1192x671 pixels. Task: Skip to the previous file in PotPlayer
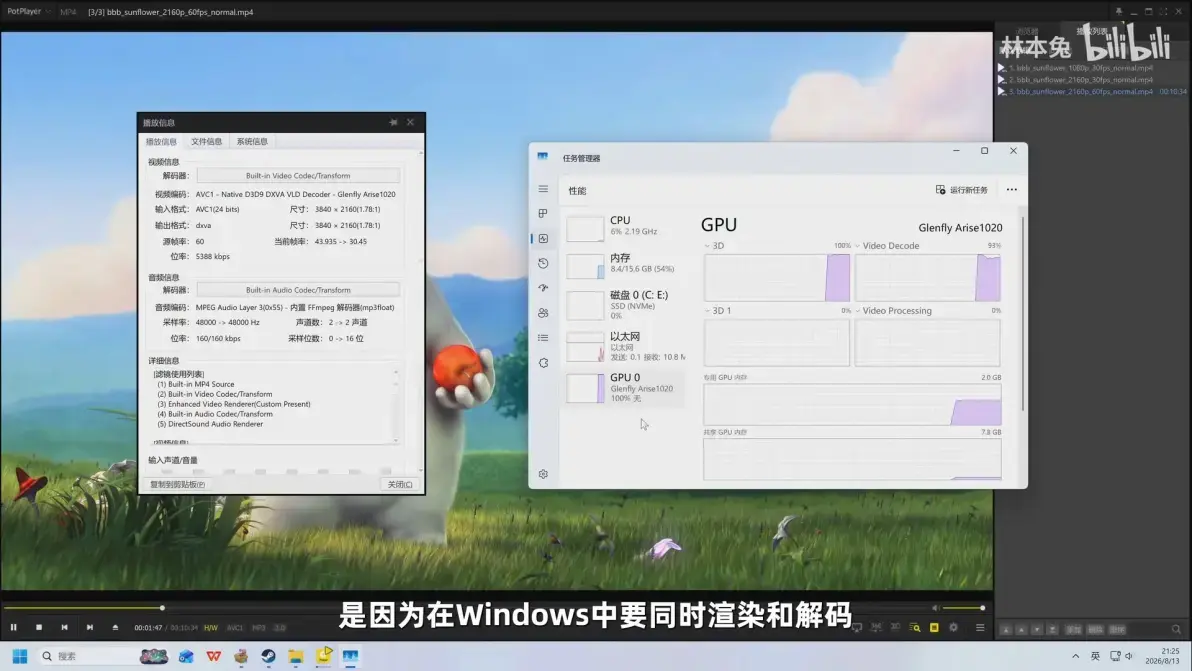[x=65, y=628]
